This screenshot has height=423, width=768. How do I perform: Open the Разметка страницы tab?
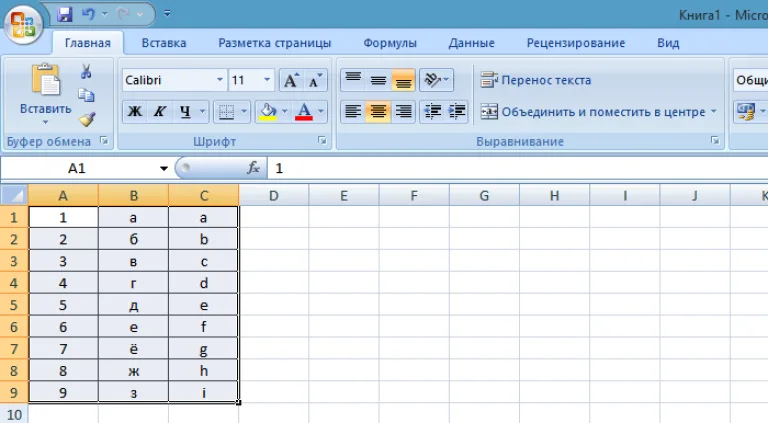coord(274,43)
